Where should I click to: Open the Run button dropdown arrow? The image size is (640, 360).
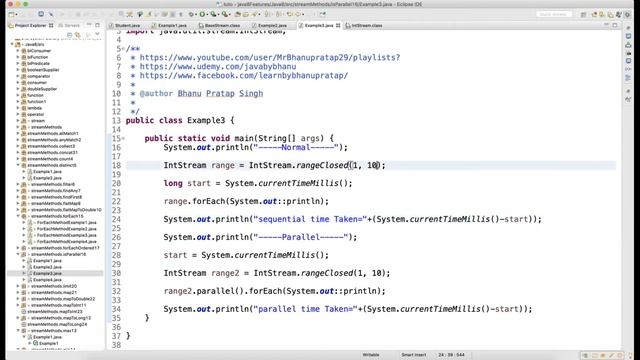pos(207,14)
